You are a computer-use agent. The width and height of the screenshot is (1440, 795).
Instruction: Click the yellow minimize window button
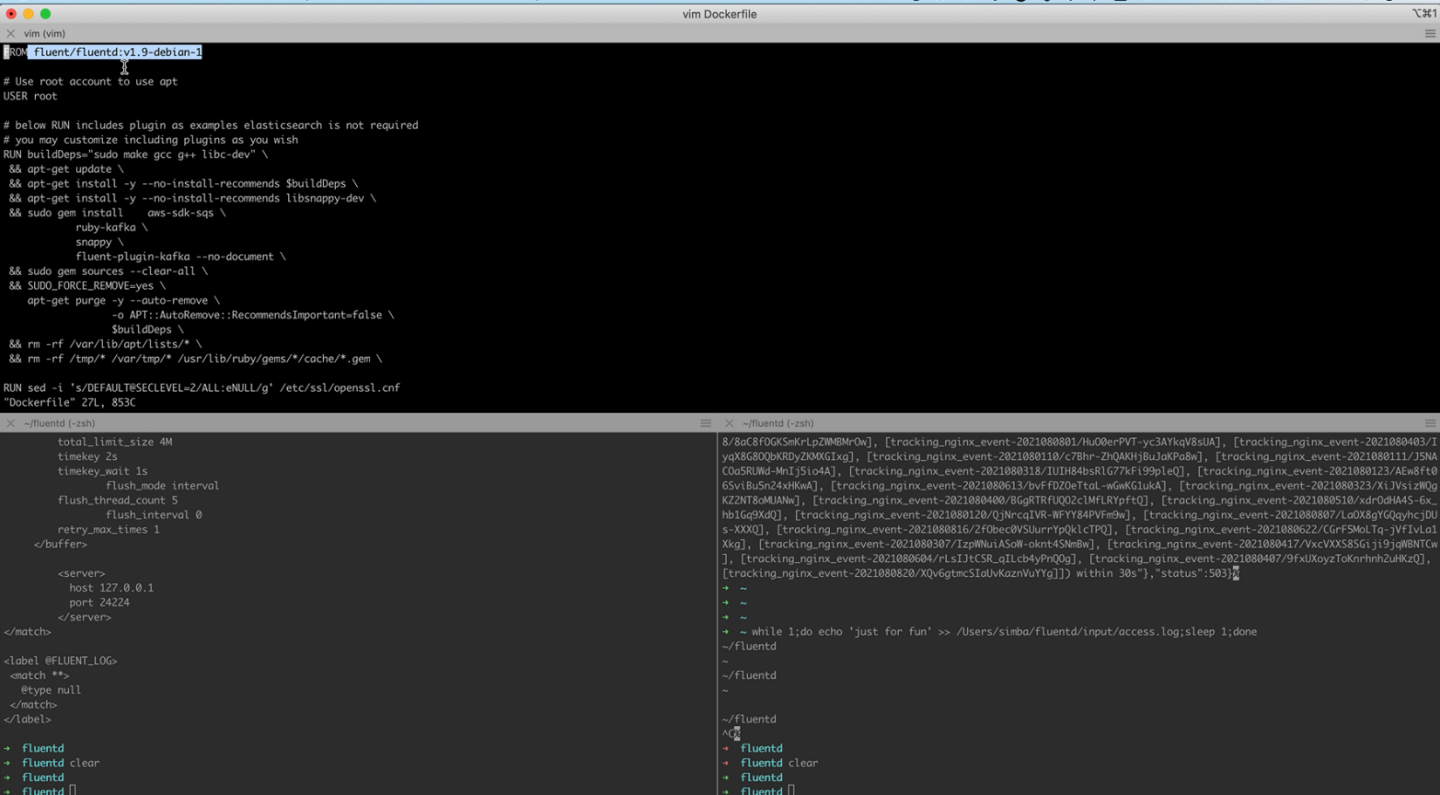pos(28,14)
